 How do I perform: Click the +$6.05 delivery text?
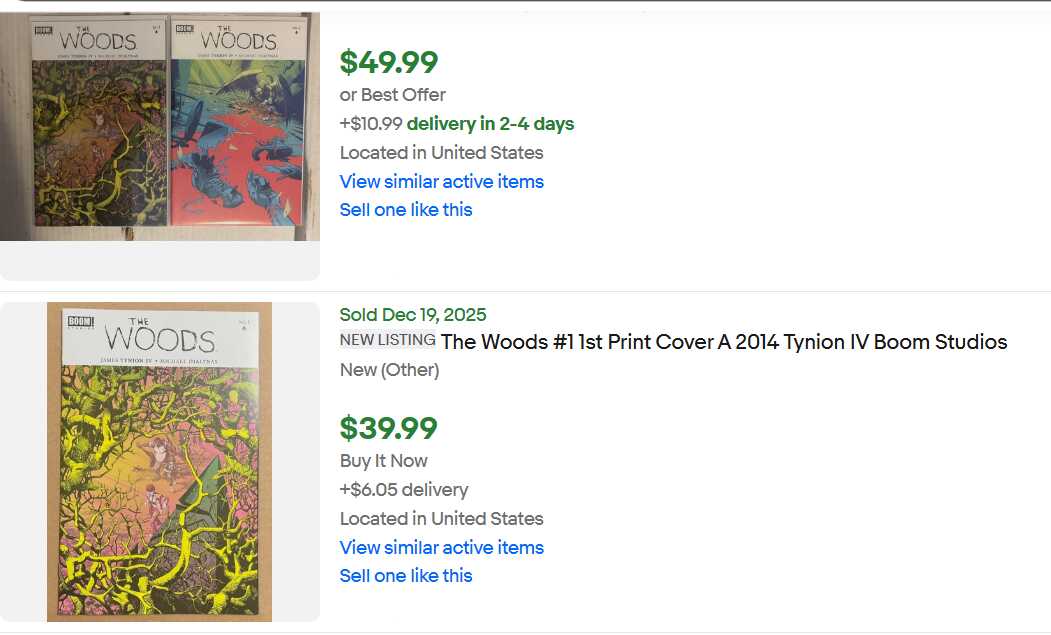point(404,490)
